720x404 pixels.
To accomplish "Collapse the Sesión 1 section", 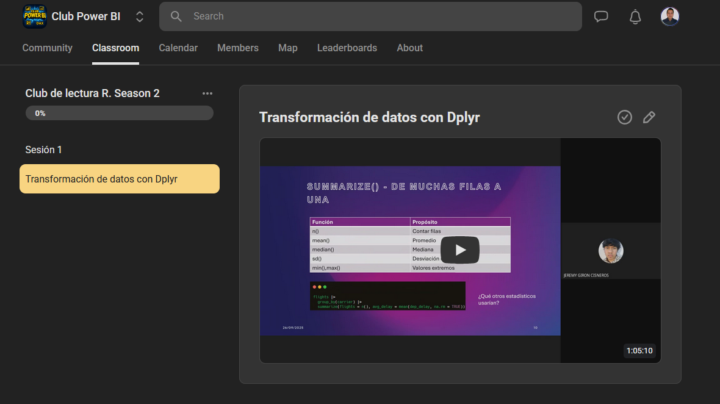I will tap(44, 149).
